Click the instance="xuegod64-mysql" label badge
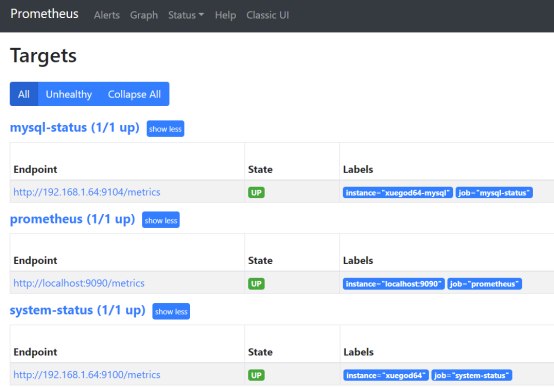 coord(397,192)
